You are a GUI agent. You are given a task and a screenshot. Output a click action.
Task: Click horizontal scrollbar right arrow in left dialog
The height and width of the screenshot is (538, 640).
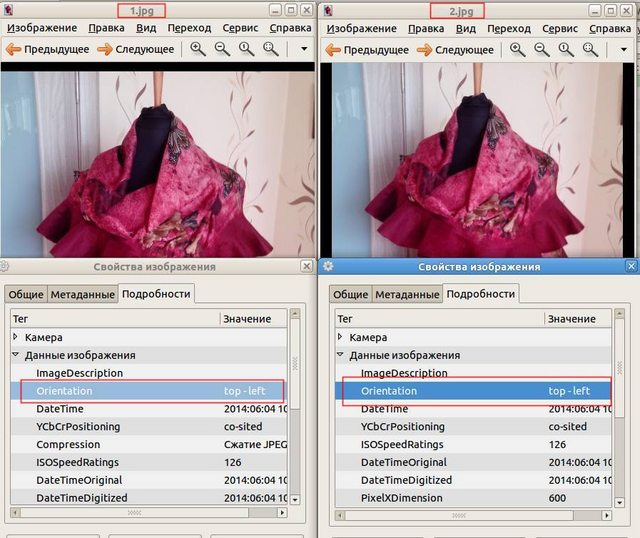282,512
